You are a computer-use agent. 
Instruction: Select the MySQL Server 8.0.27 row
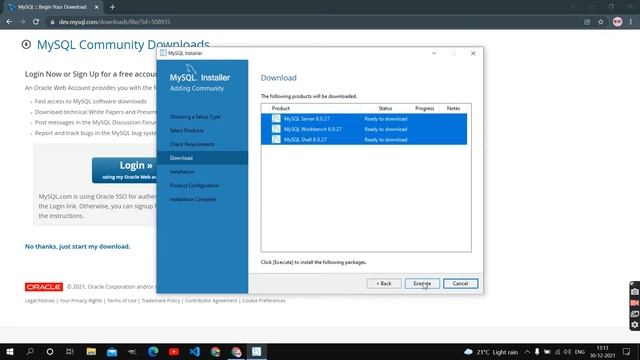click(364, 119)
